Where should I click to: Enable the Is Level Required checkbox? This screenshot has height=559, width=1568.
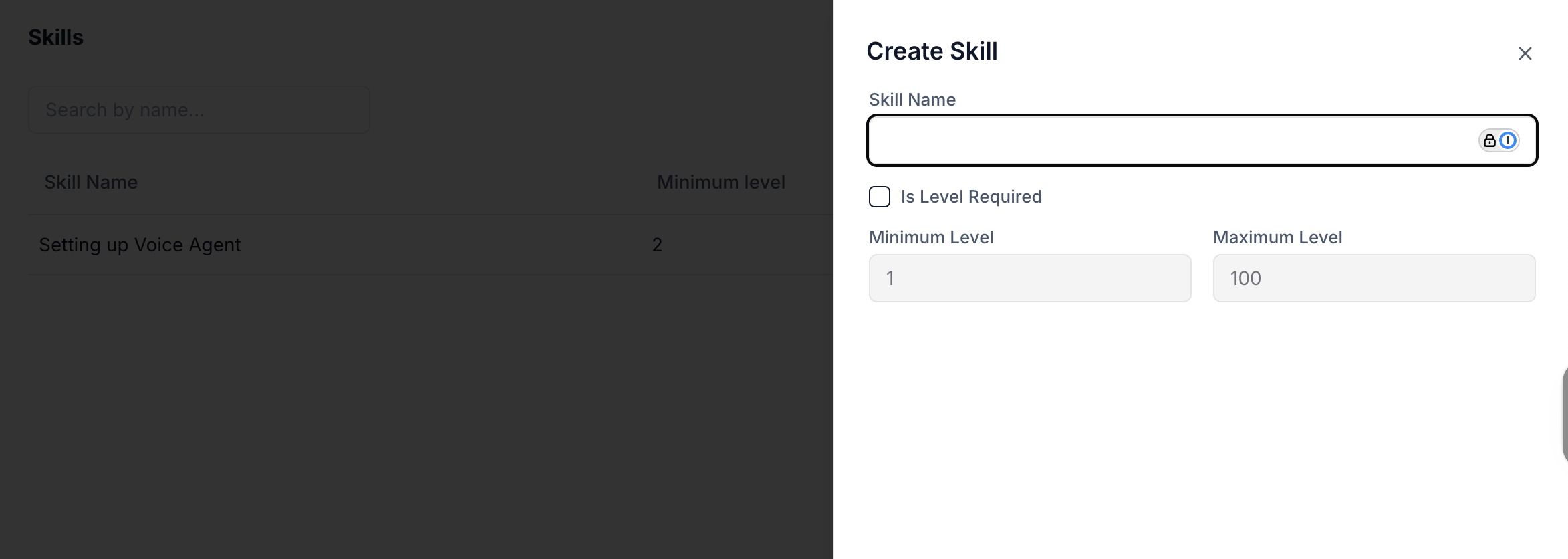(x=880, y=197)
